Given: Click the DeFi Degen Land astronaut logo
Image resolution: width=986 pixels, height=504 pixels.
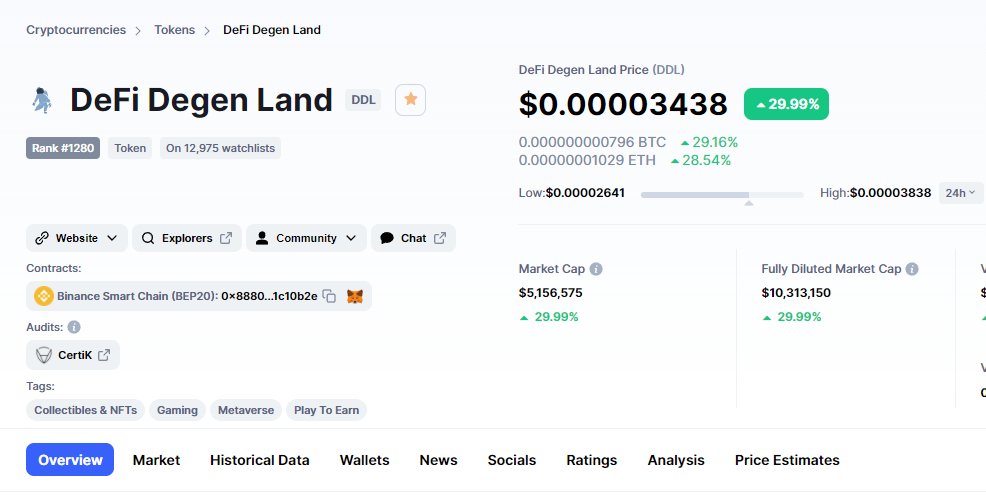Looking at the screenshot, I should [42, 100].
